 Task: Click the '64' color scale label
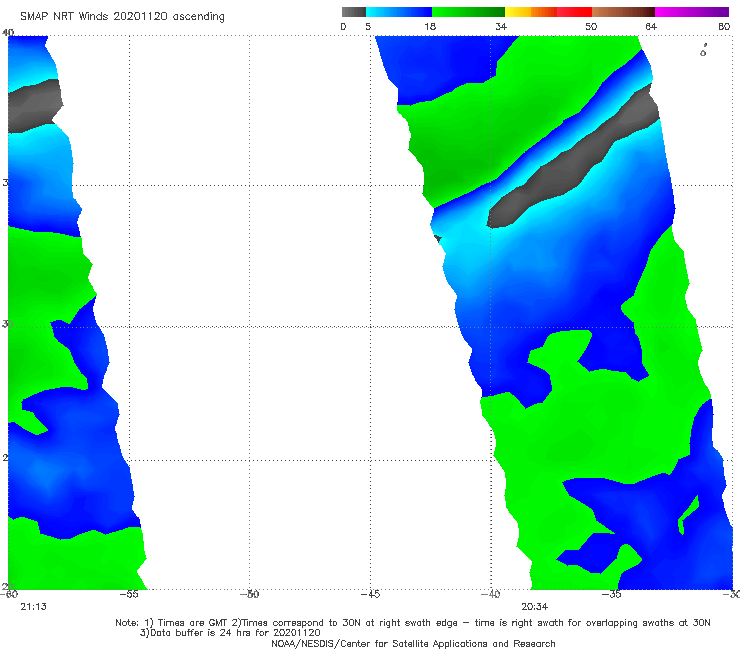651,26
